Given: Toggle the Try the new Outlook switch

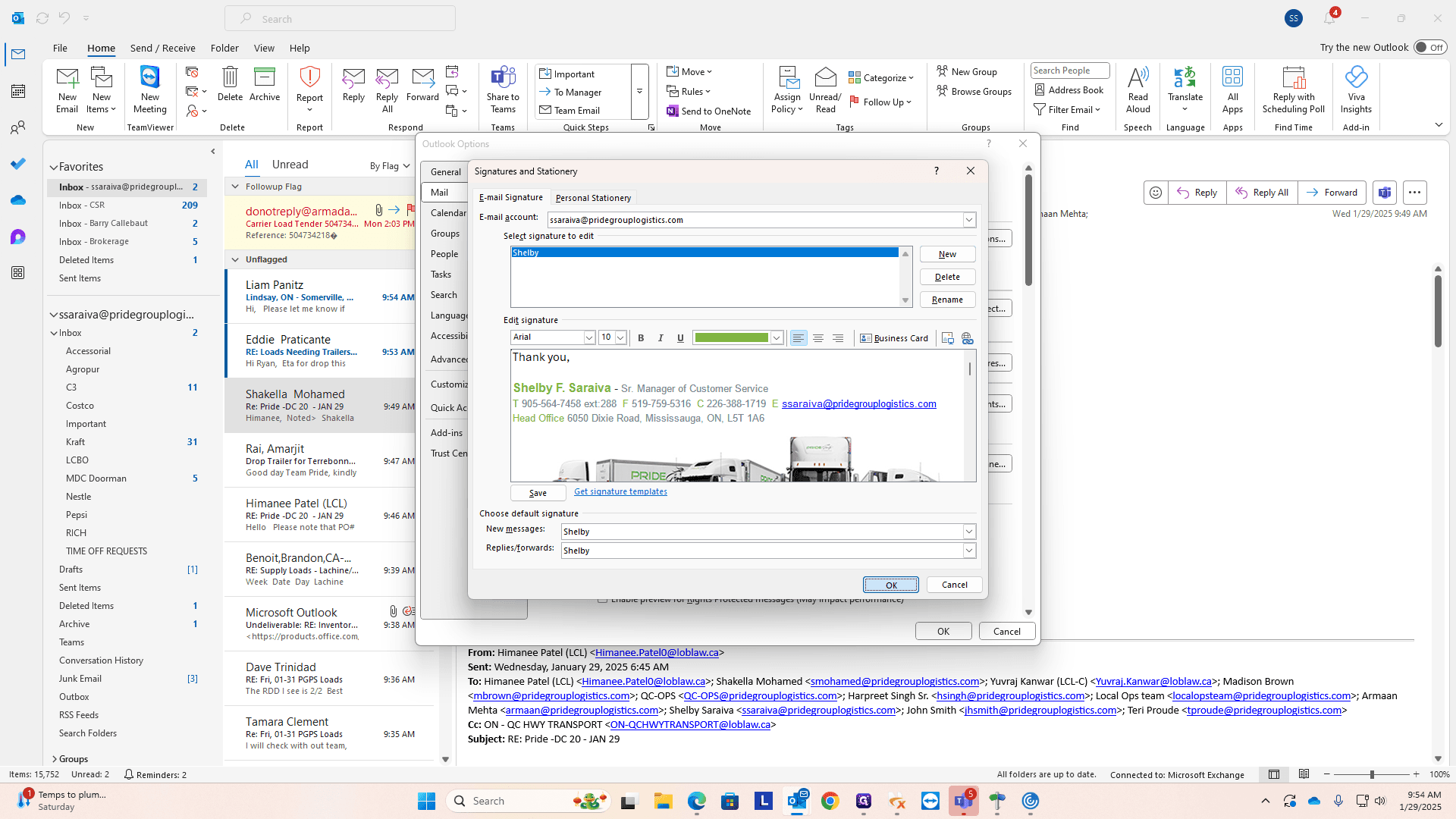Looking at the screenshot, I should (x=1430, y=47).
